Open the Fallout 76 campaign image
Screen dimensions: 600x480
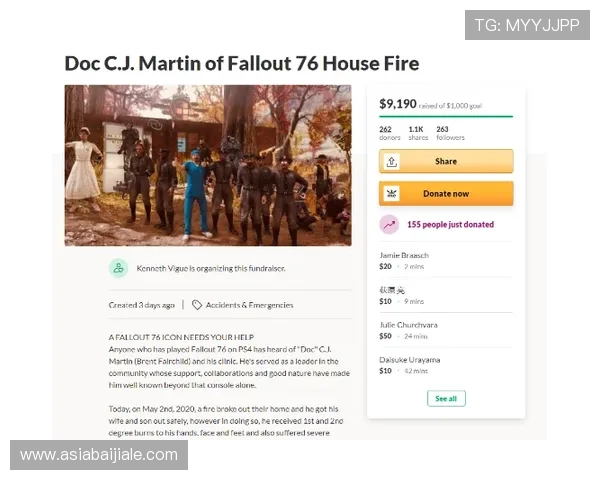point(208,165)
